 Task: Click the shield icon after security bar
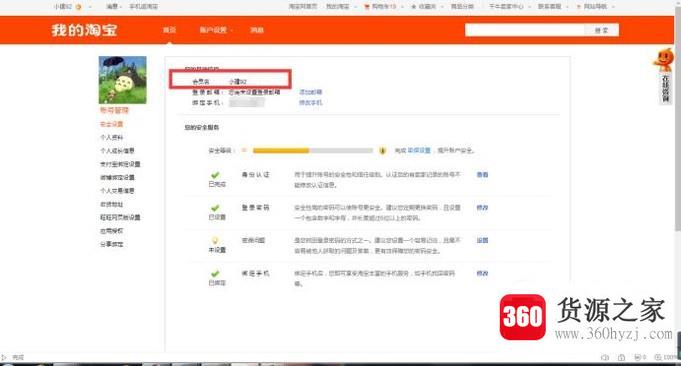pos(383,151)
